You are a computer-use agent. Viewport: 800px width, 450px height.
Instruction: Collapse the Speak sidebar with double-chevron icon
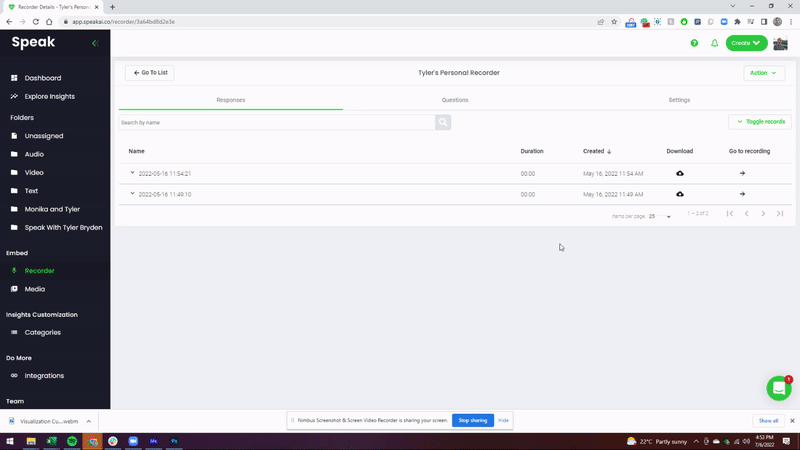click(x=95, y=43)
